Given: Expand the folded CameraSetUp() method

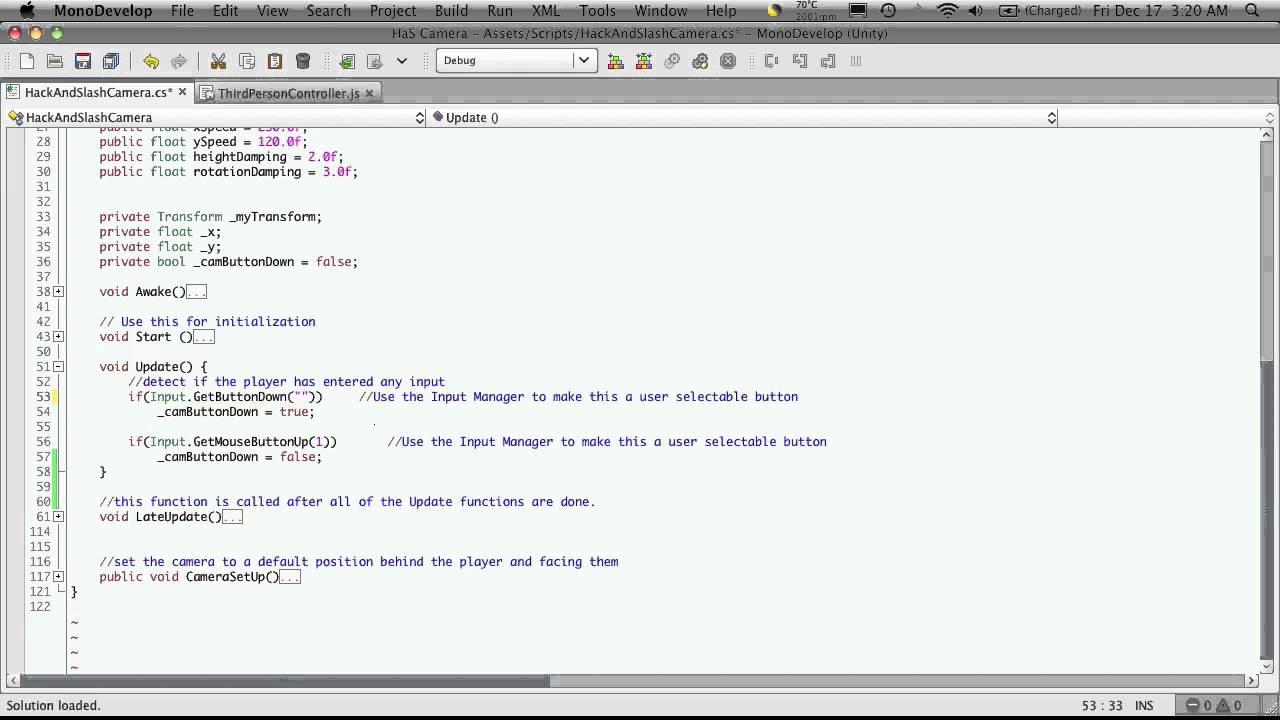Looking at the screenshot, I should point(58,577).
